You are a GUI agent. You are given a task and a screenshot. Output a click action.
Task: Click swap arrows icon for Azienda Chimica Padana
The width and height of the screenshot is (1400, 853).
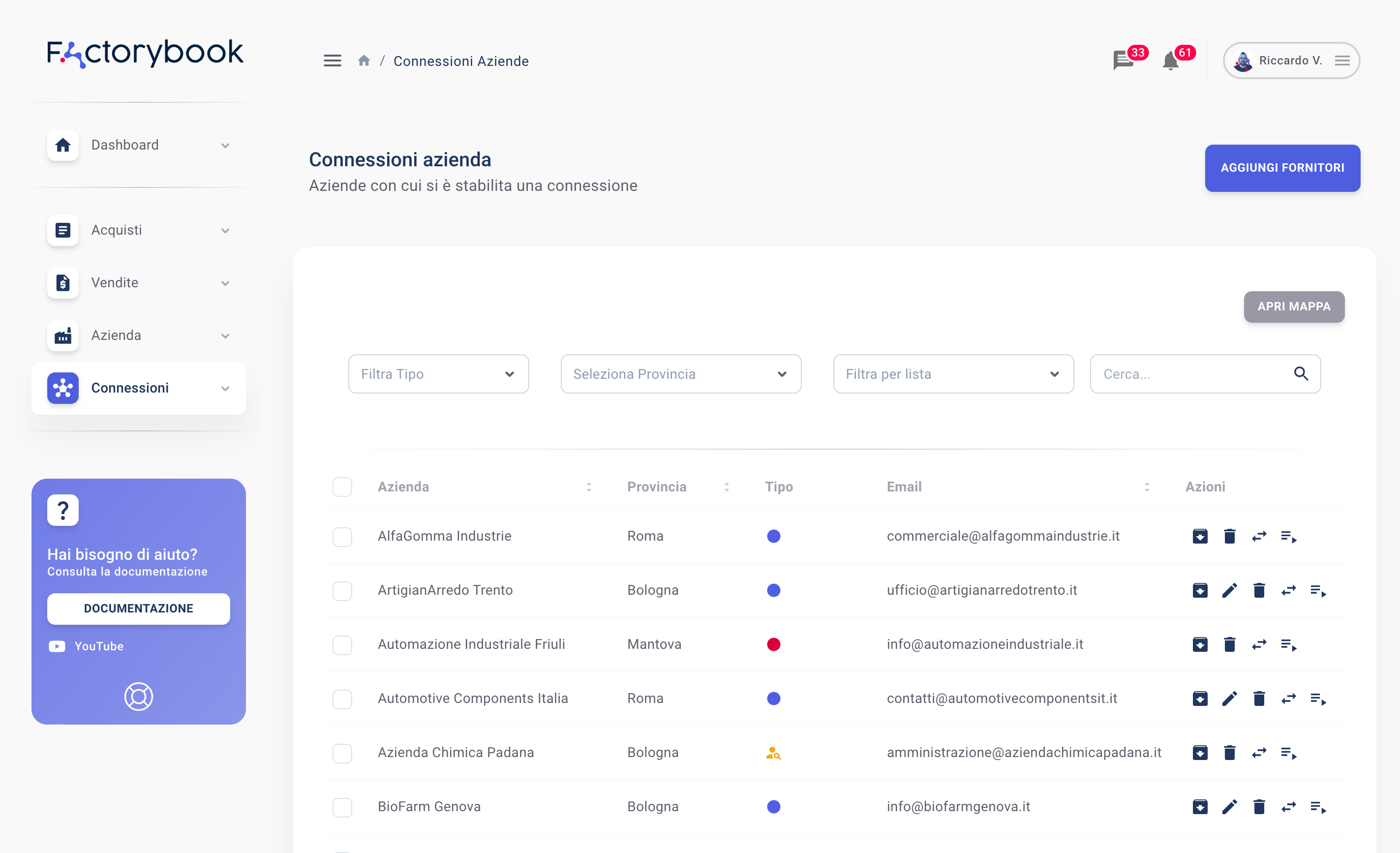pyautogui.click(x=1259, y=753)
